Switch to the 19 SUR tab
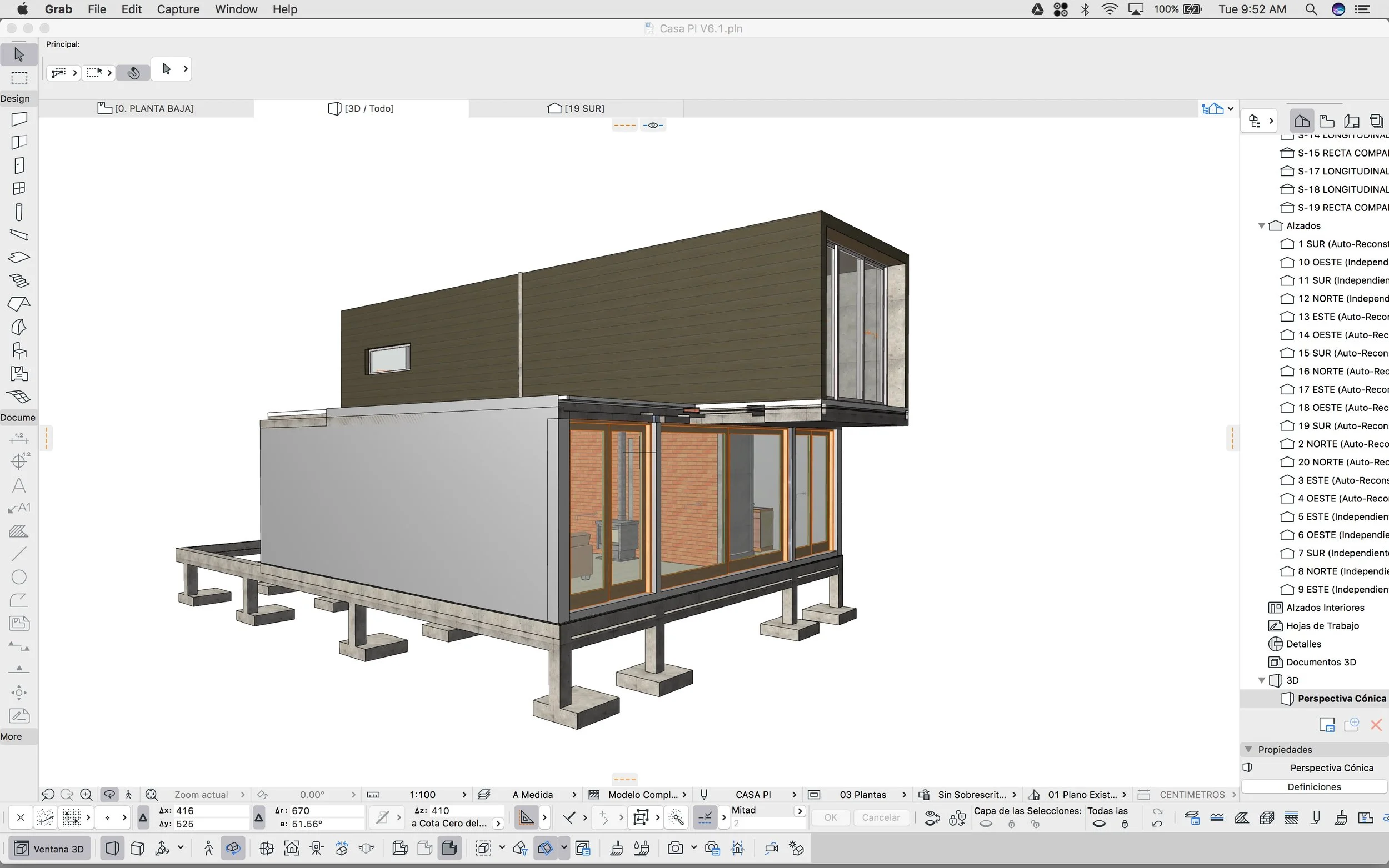 coord(576,108)
